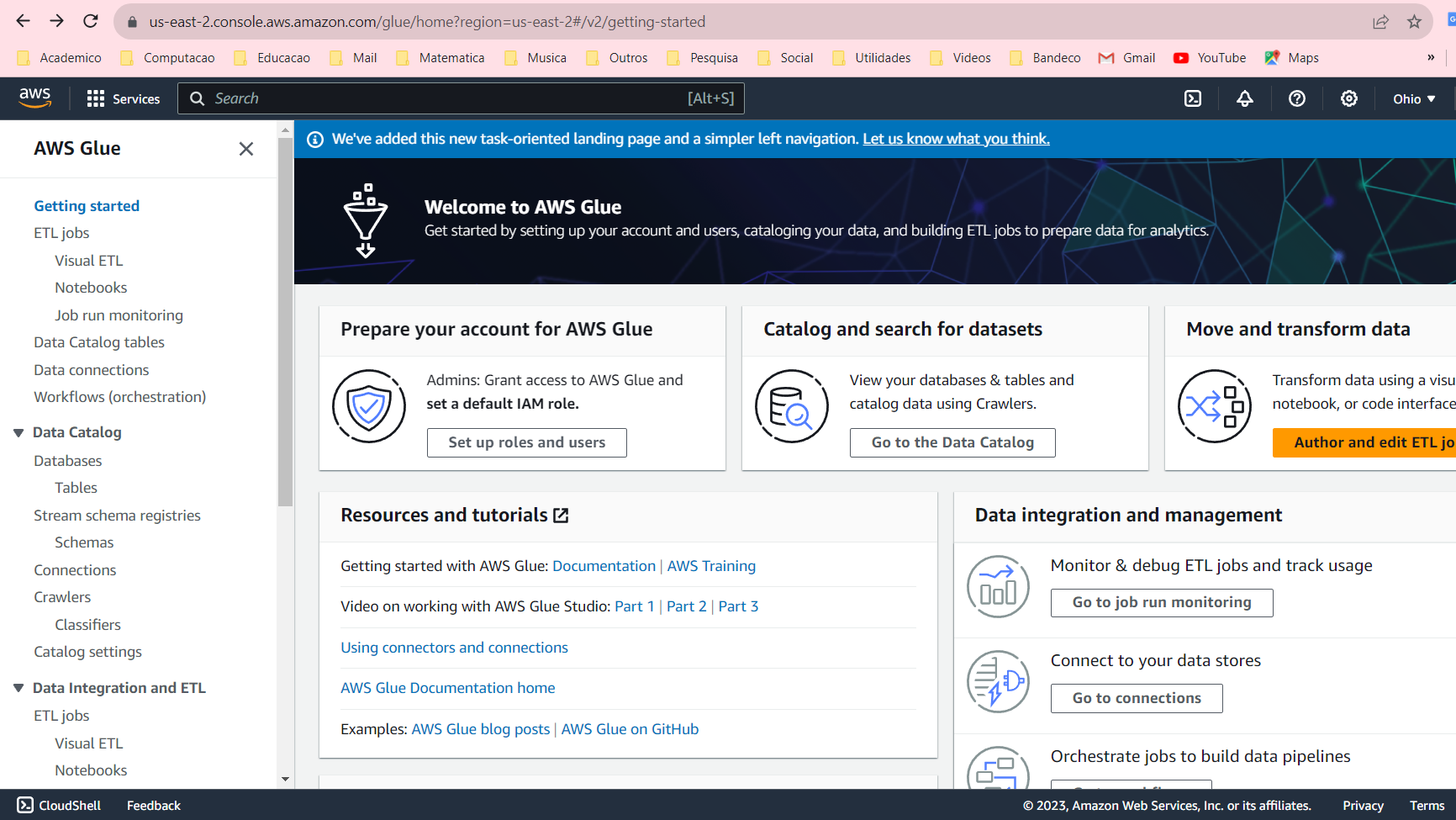1456x820 pixels.
Task: Open the notifications bell
Action: tap(1245, 98)
